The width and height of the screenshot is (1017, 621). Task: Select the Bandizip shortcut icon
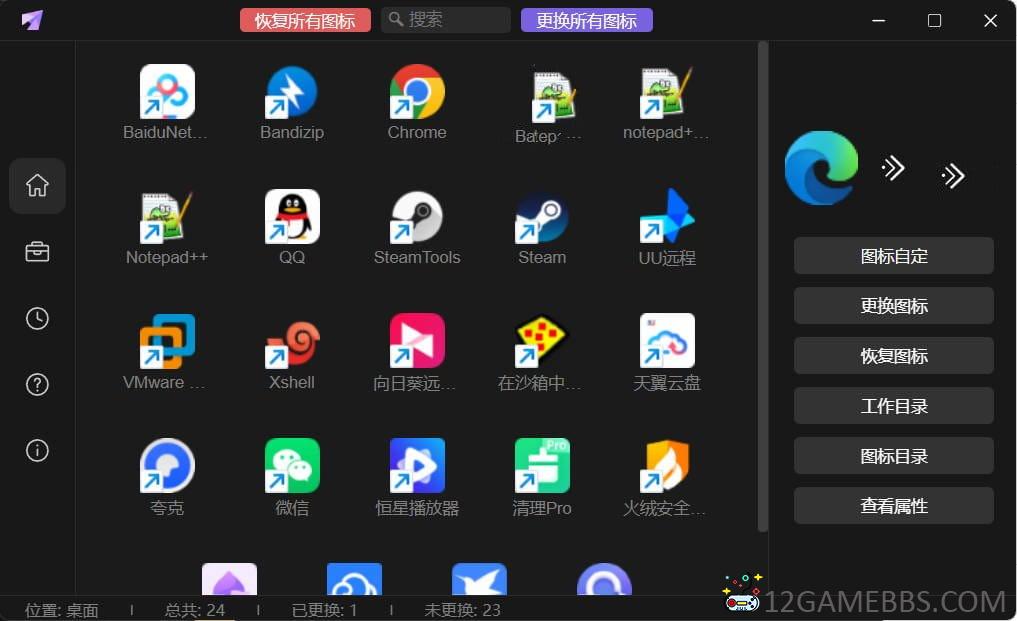pos(291,93)
